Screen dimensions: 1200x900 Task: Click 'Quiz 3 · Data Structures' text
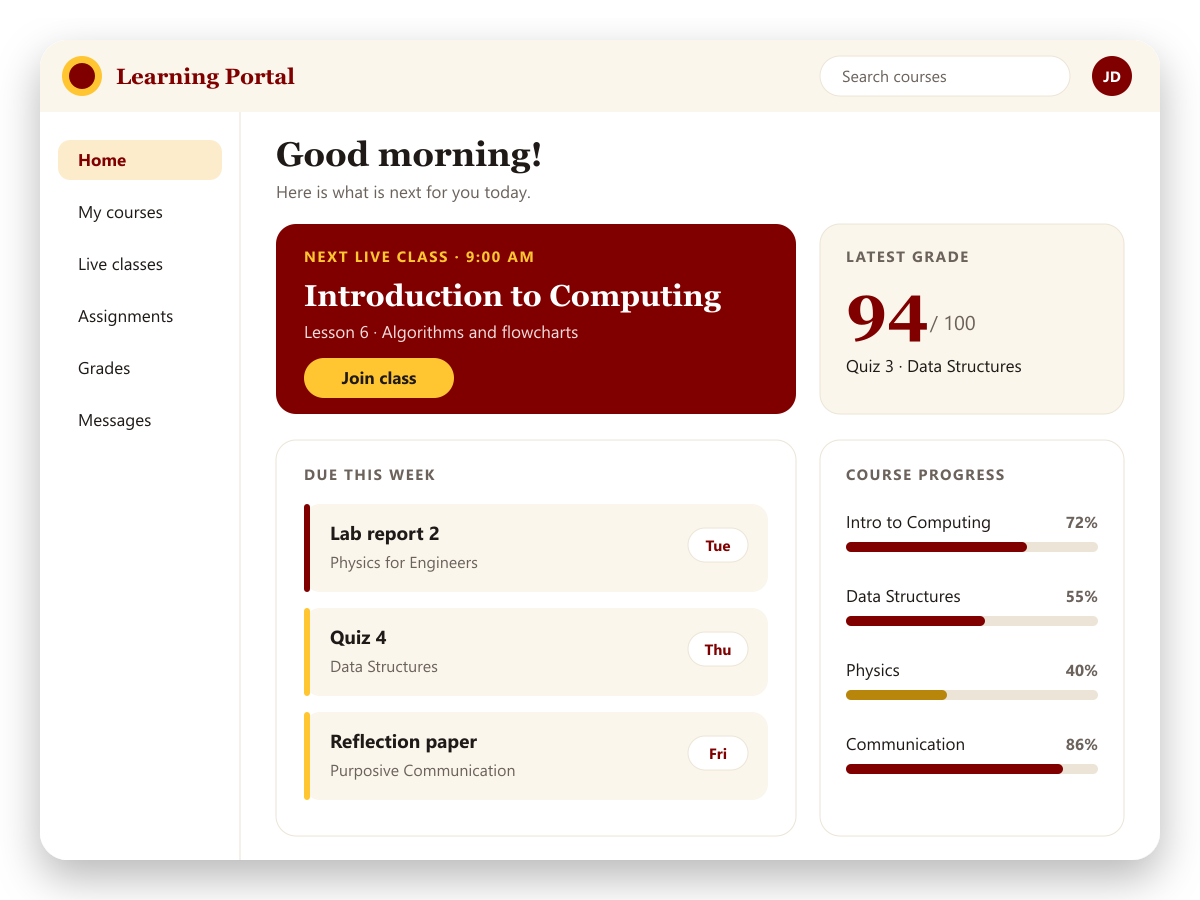coord(934,366)
